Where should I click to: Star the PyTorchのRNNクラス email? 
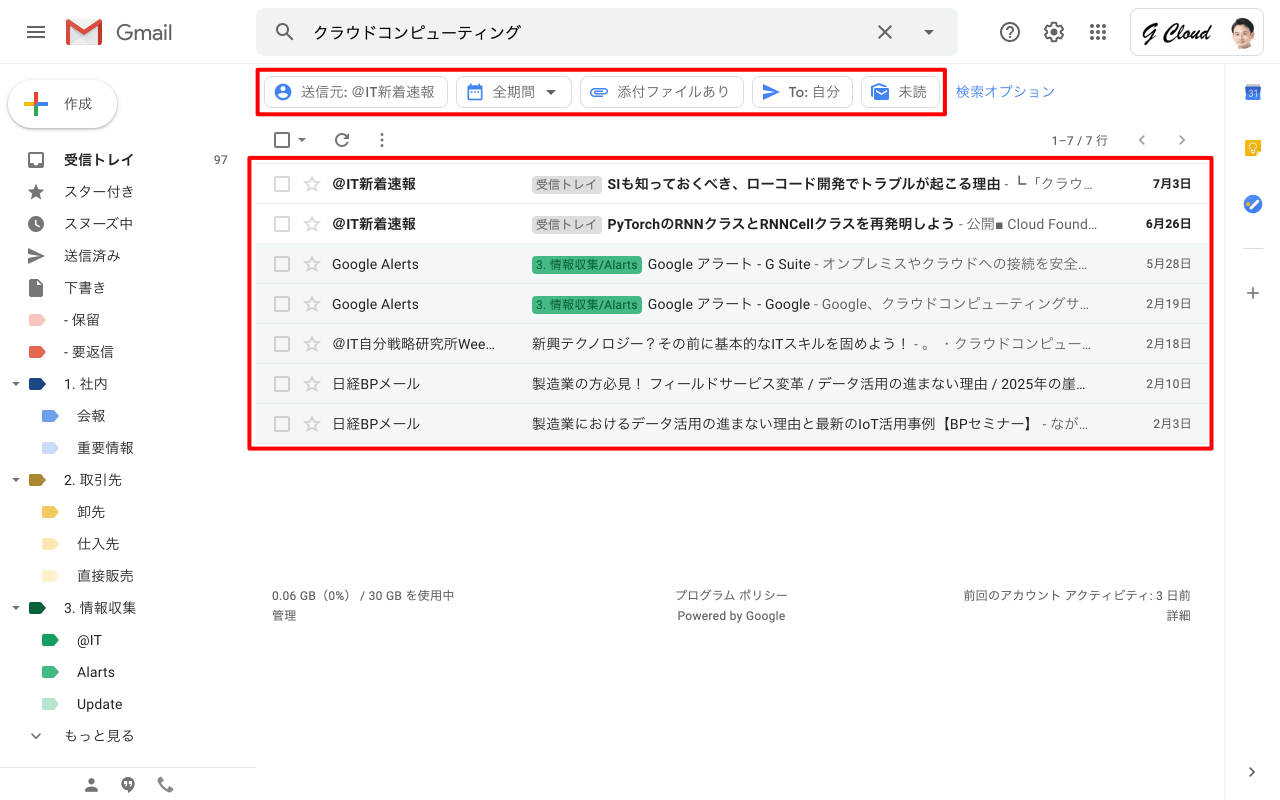pos(312,224)
